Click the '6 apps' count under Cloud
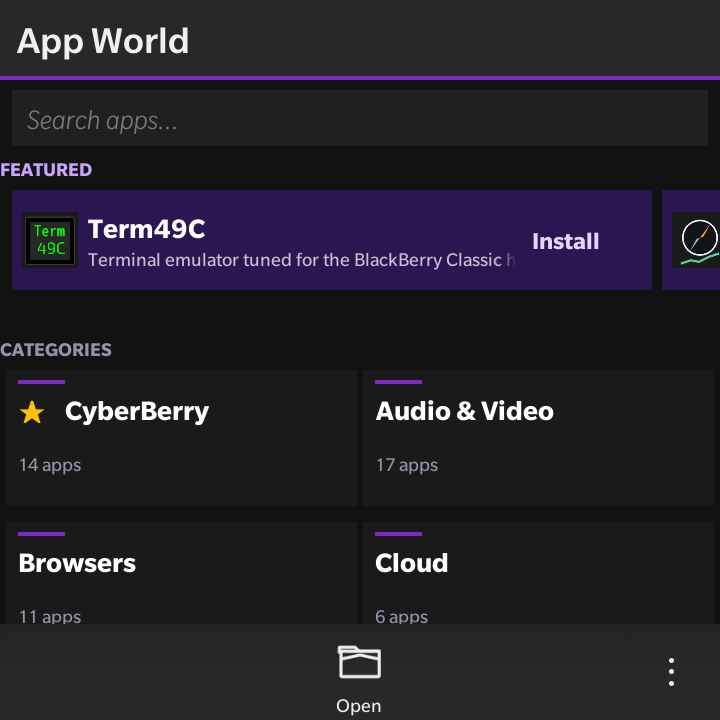 [401, 616]
